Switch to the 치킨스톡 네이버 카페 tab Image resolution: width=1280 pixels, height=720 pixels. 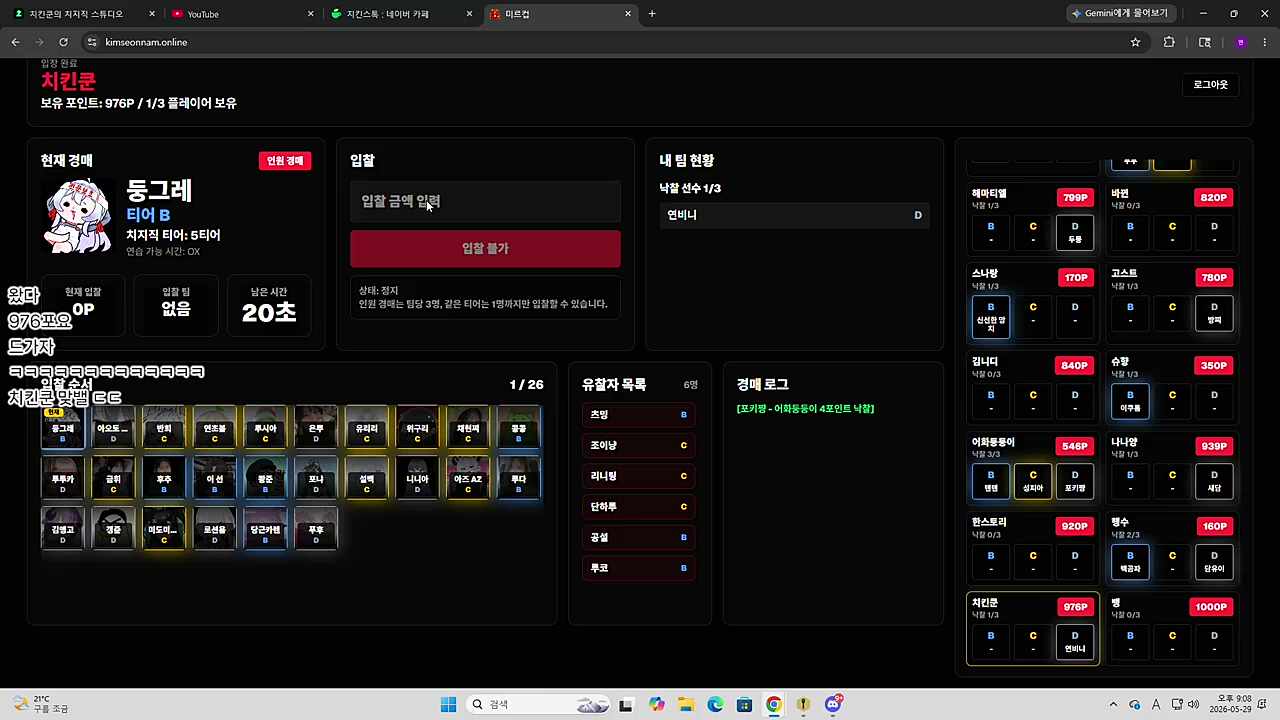(400, 14)
